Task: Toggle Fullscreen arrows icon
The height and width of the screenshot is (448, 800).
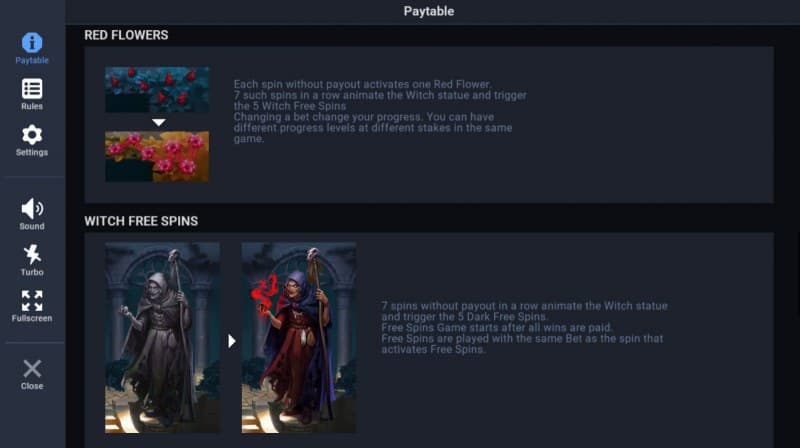Action: 32,301
